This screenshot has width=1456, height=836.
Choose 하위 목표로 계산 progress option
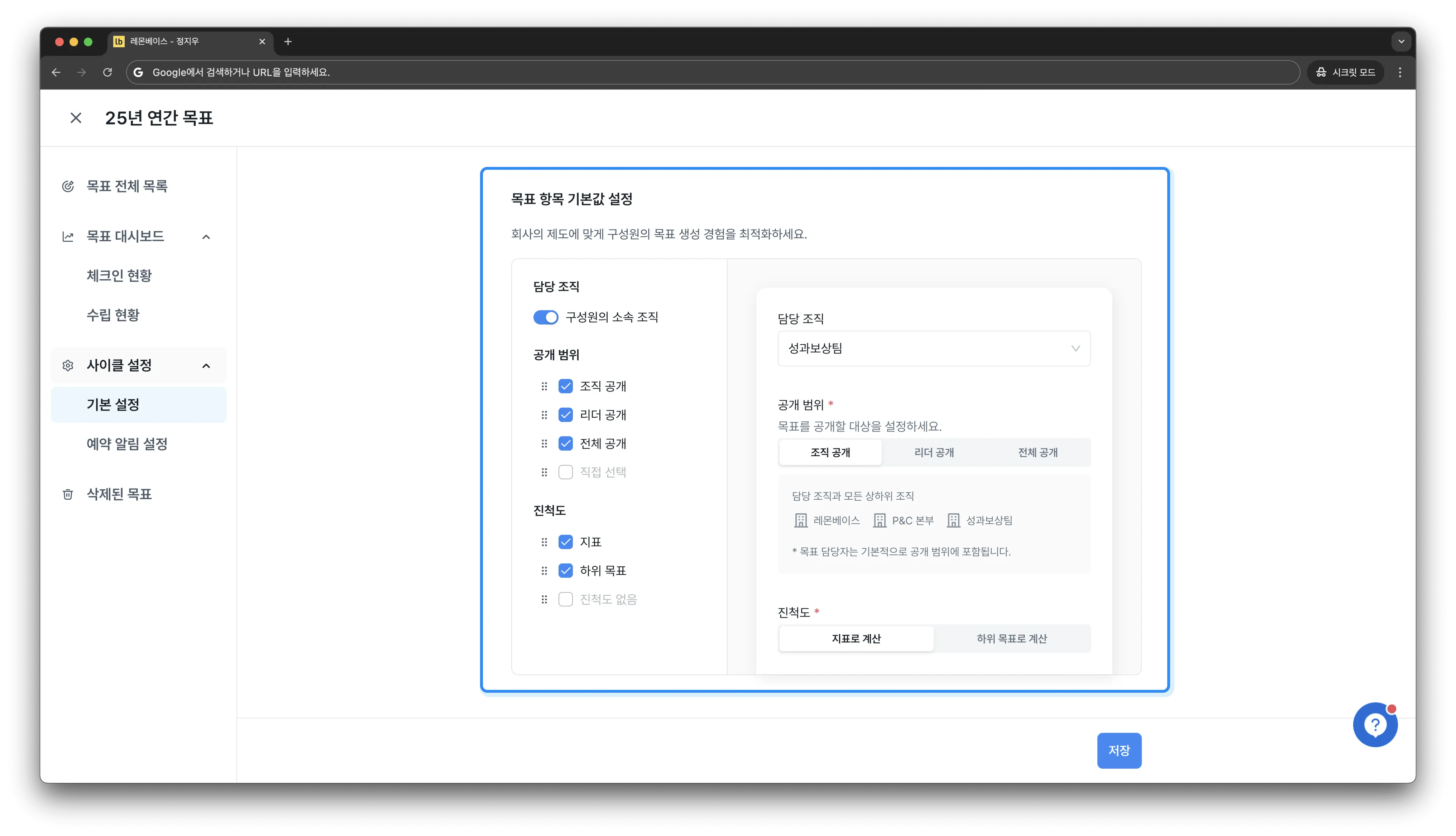coord(1012,639)
